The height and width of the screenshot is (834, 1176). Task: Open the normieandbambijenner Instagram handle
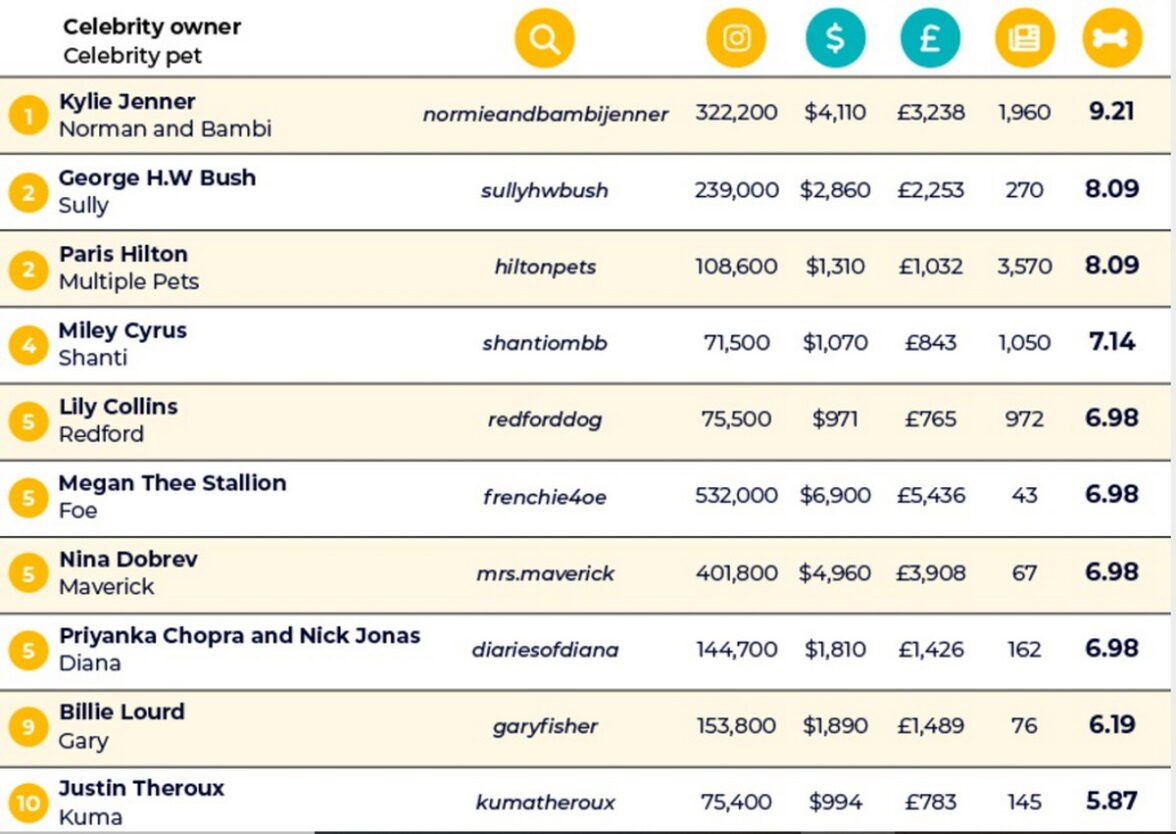(x=545, y=115)
